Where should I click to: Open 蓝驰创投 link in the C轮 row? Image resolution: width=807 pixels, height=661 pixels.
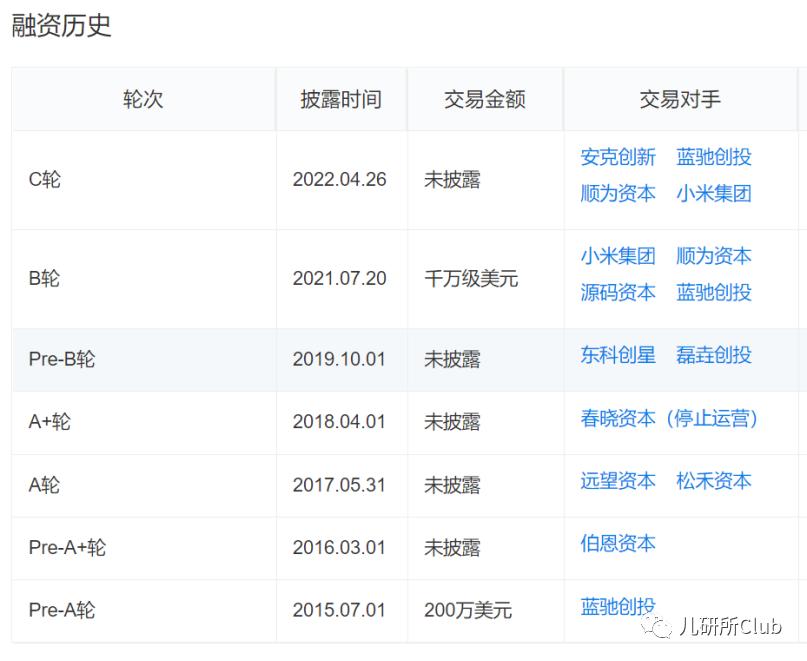(x=714, y=157)
